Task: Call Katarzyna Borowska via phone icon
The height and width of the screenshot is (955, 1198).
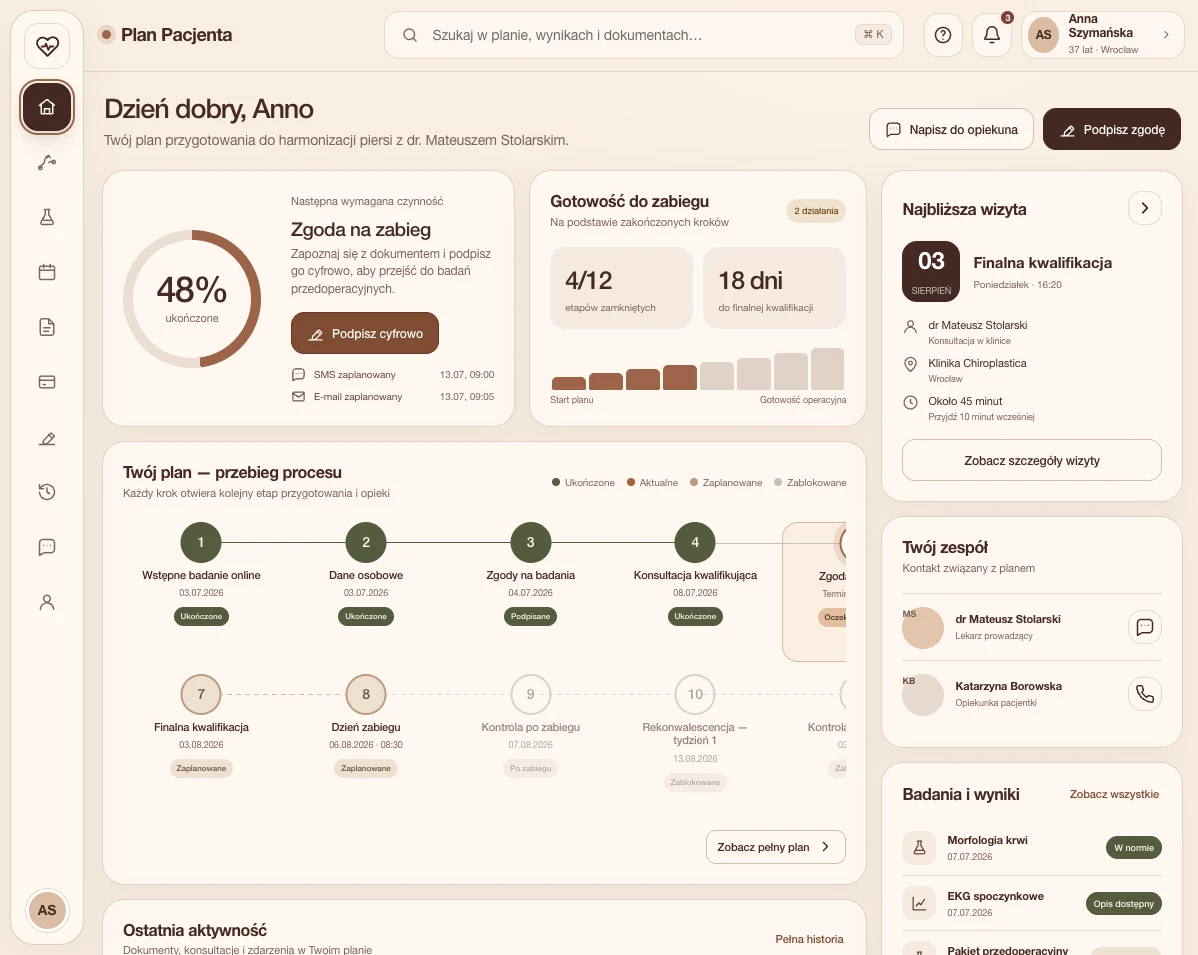Action: [x=1145, y=694]
